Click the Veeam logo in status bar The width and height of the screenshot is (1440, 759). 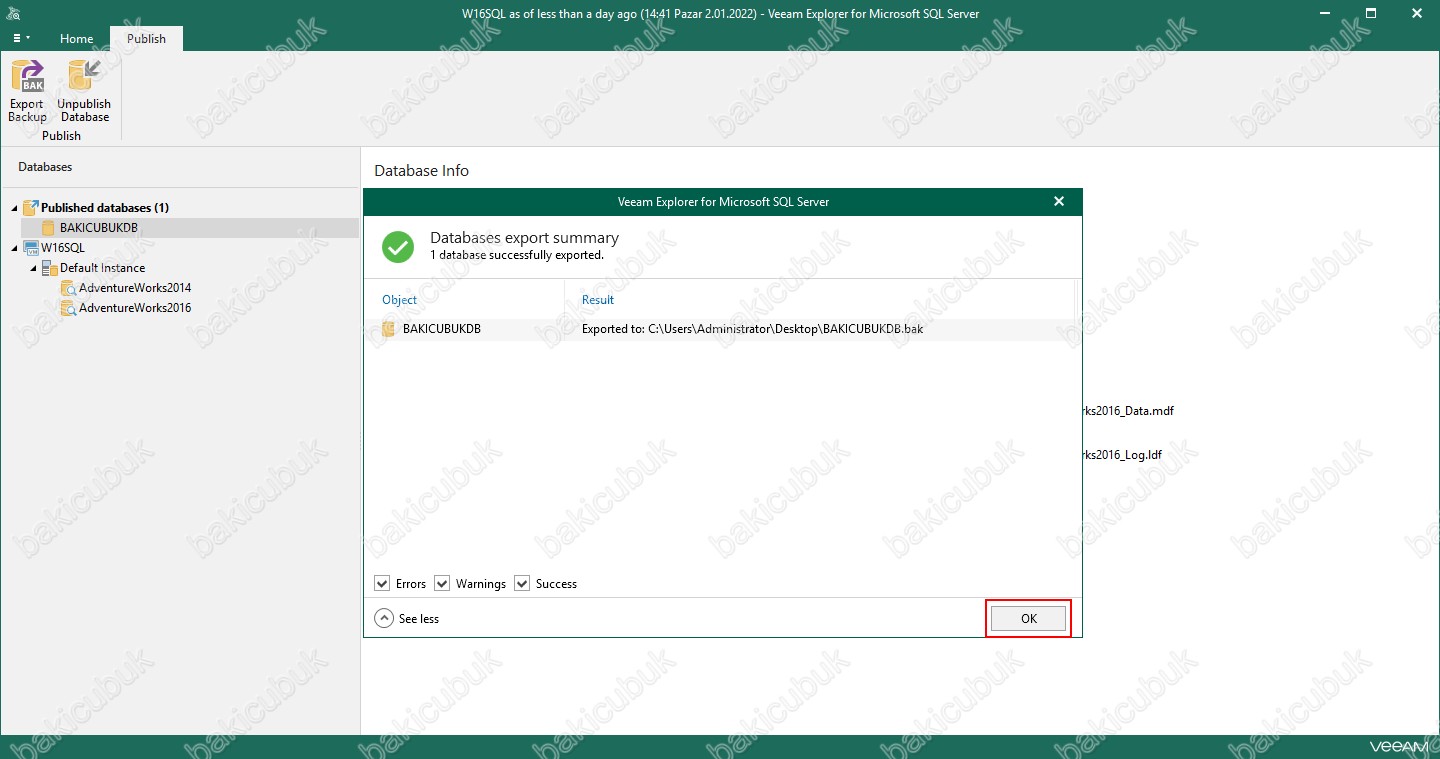1398,747
